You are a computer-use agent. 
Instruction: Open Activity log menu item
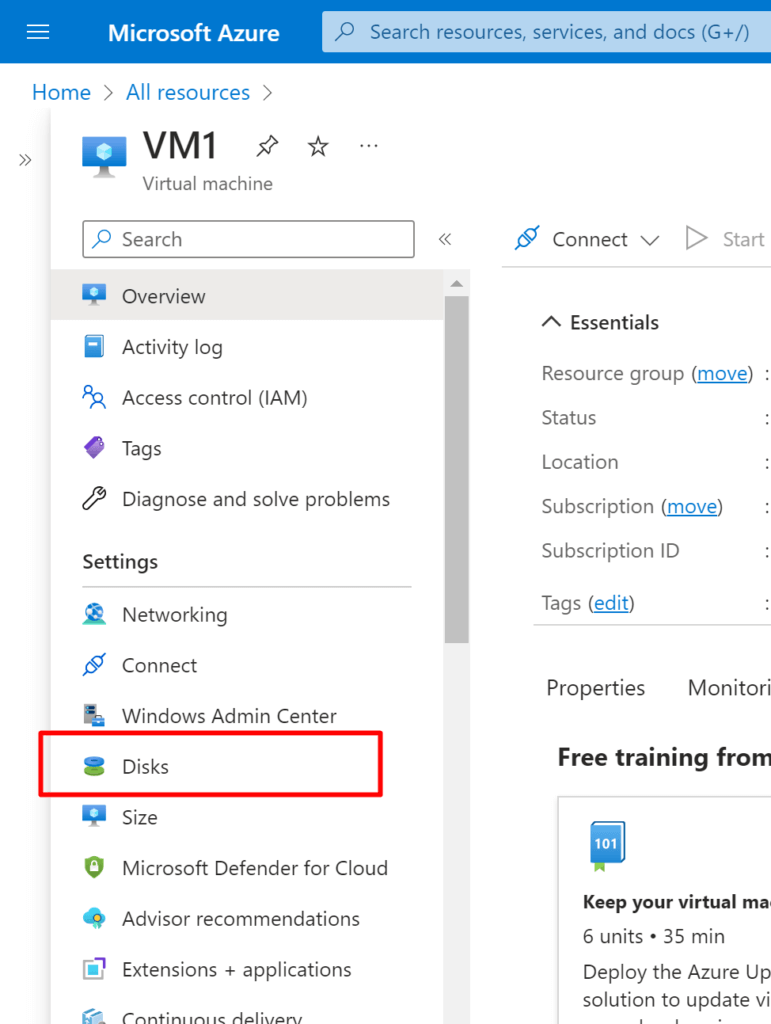click(172, 347)
